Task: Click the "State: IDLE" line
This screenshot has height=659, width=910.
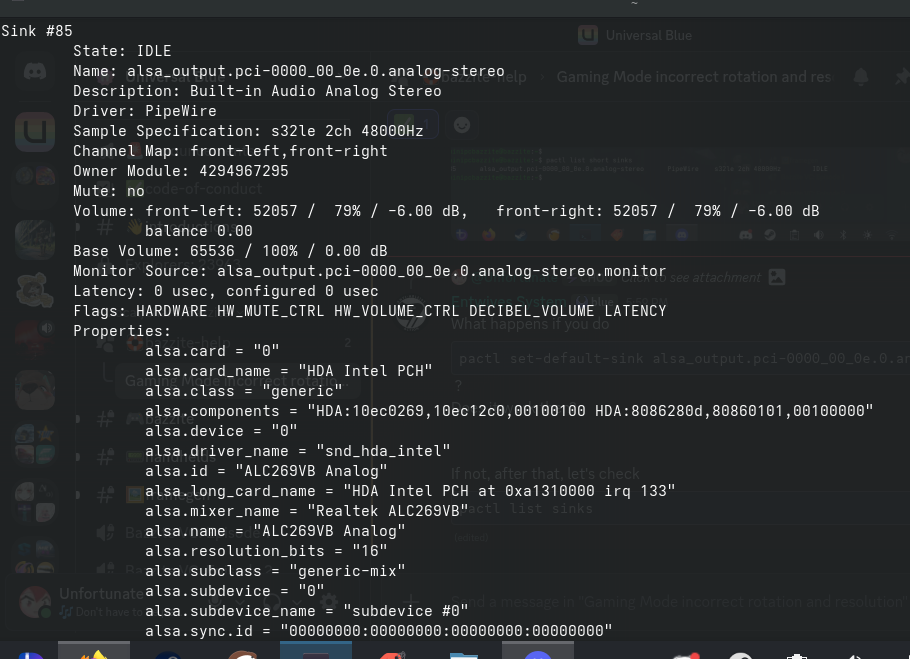Action: 122,51
